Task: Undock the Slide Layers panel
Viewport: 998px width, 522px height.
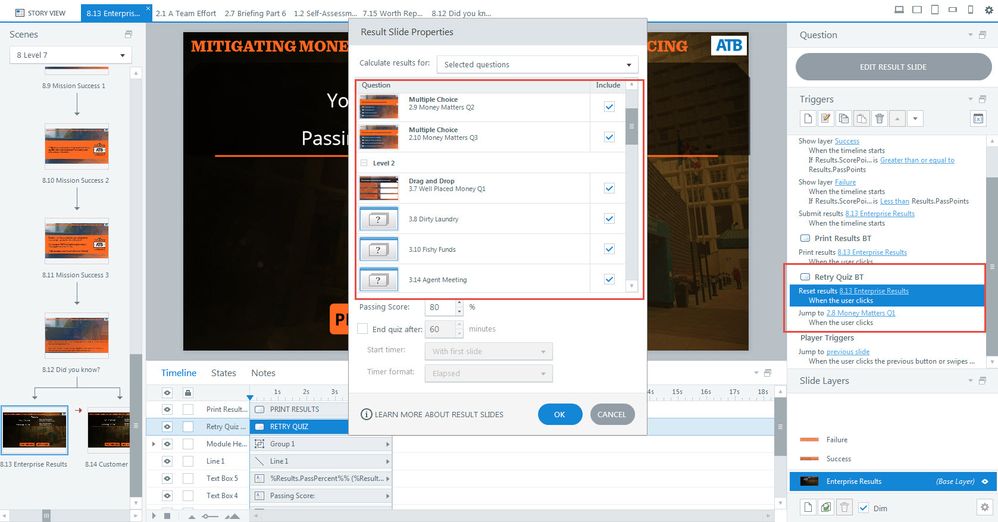Action: (x=982, y=381)
